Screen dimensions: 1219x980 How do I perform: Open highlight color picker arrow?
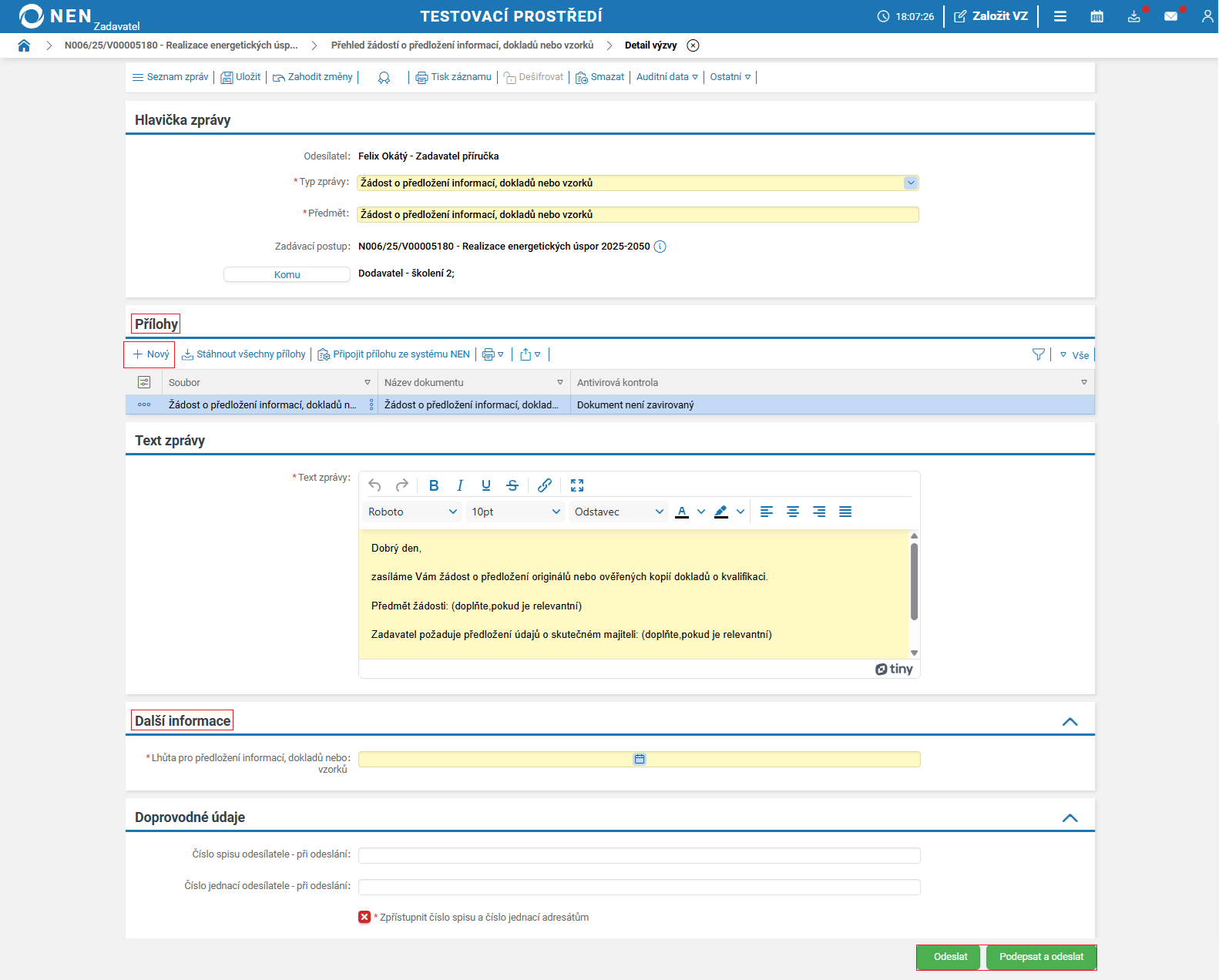tap(740, 512)
